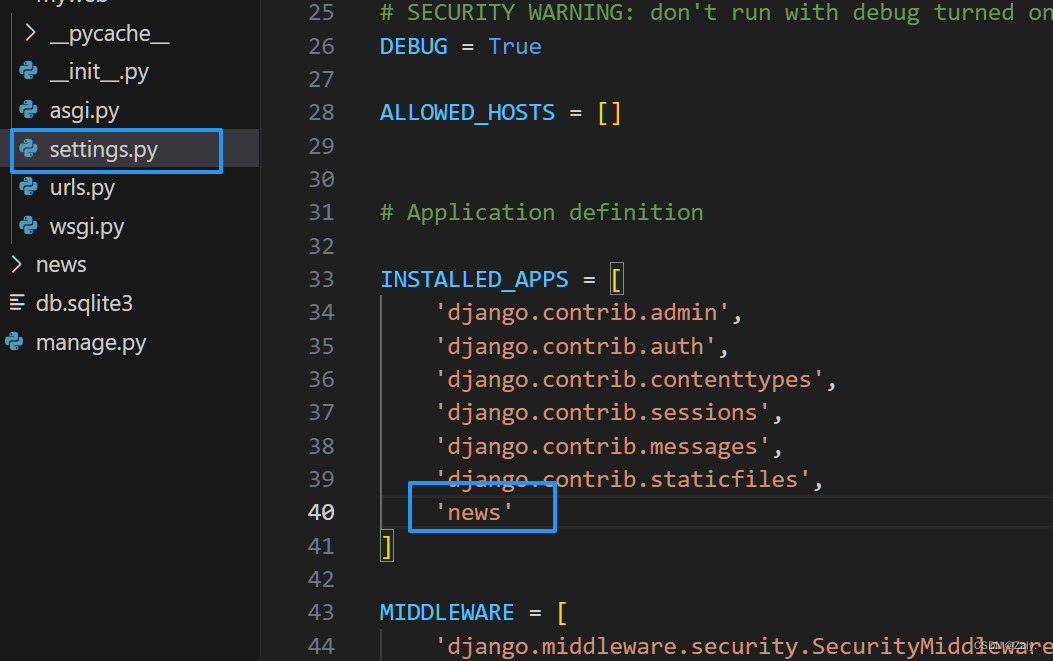
Task: Expand the __pycache__ folder chevron
Action: [x=30, y=33]
